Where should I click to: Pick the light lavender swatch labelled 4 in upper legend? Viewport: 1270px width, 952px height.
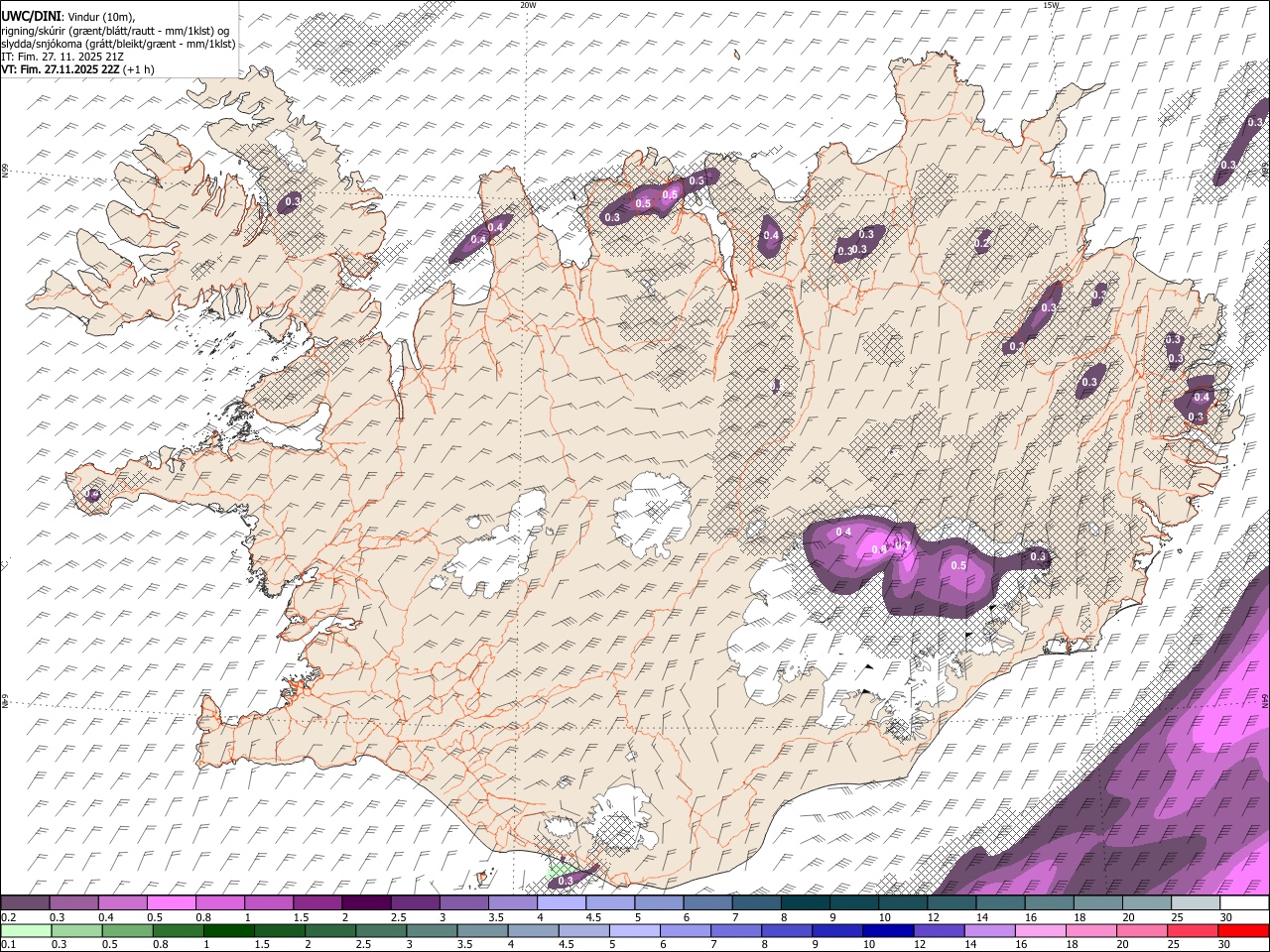pyautogui.click(x=561, y=903)
